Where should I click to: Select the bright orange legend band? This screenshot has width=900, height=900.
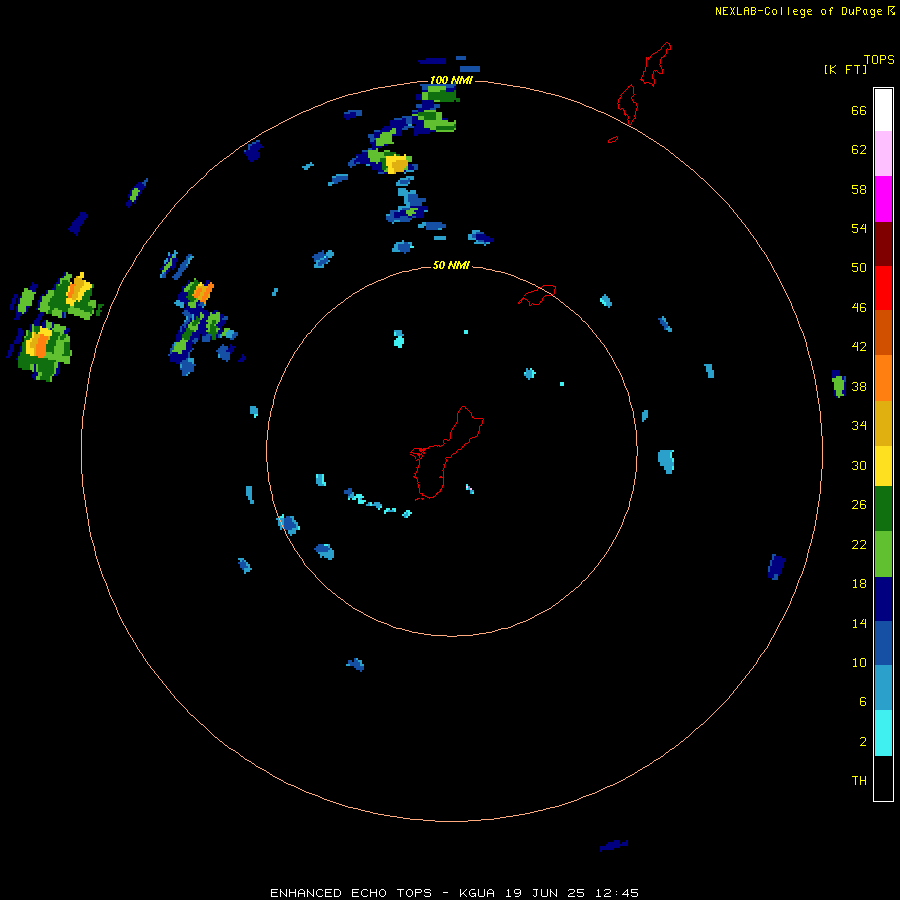pyautogui.click(x=883, y=378)
